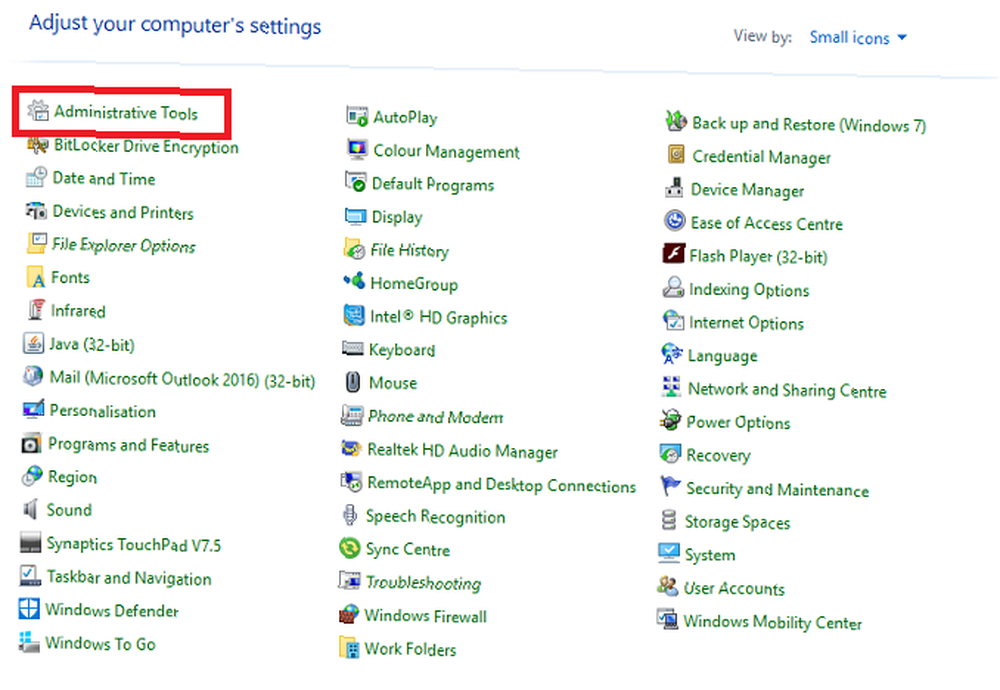This screenshot has width=1000, height=690.
Task: Select Taskbar and Navigation link
Action: (129, 578)
